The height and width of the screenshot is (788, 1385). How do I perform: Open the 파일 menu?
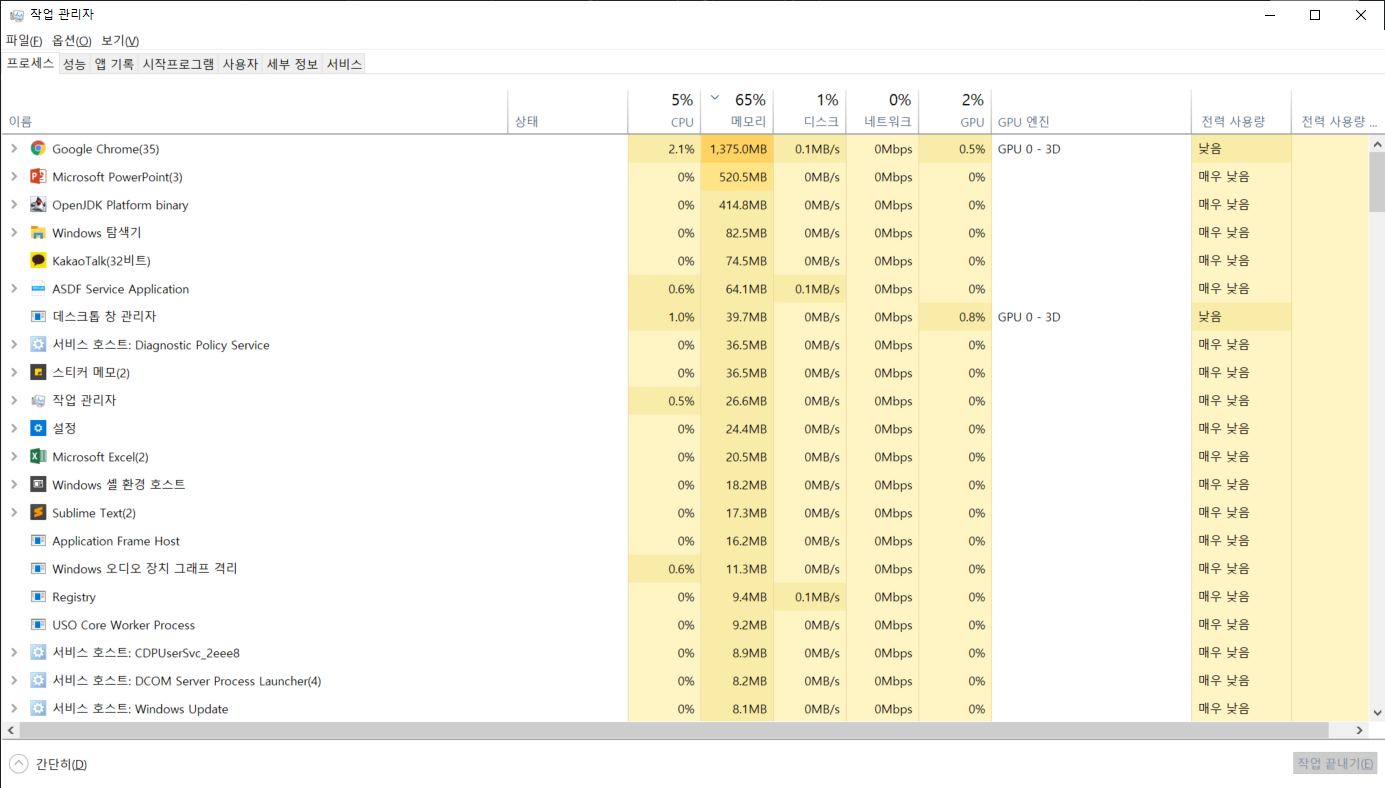[x=24, y=41]
